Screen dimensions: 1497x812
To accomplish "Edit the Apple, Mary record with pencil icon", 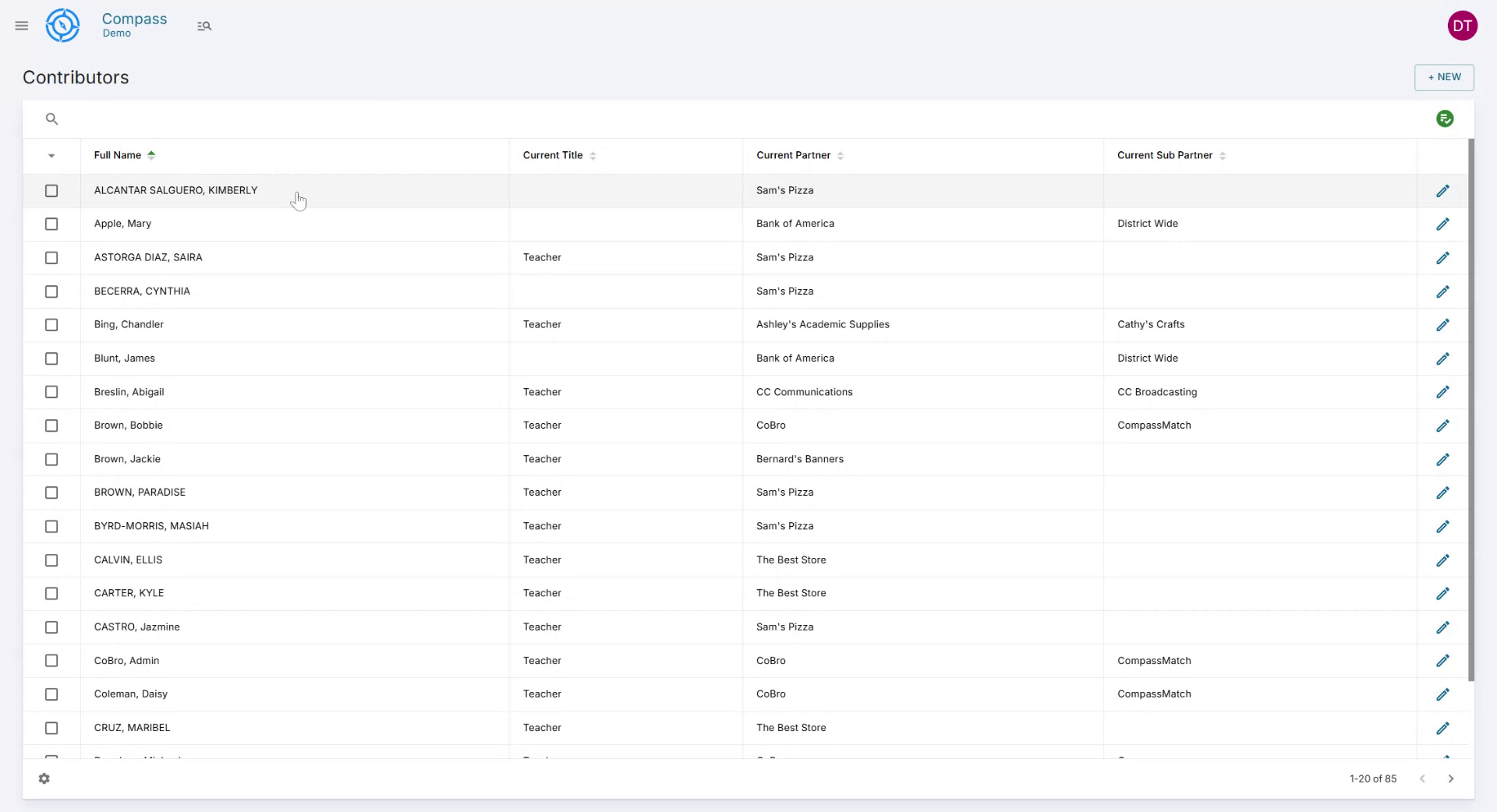I will (1443, 224).
